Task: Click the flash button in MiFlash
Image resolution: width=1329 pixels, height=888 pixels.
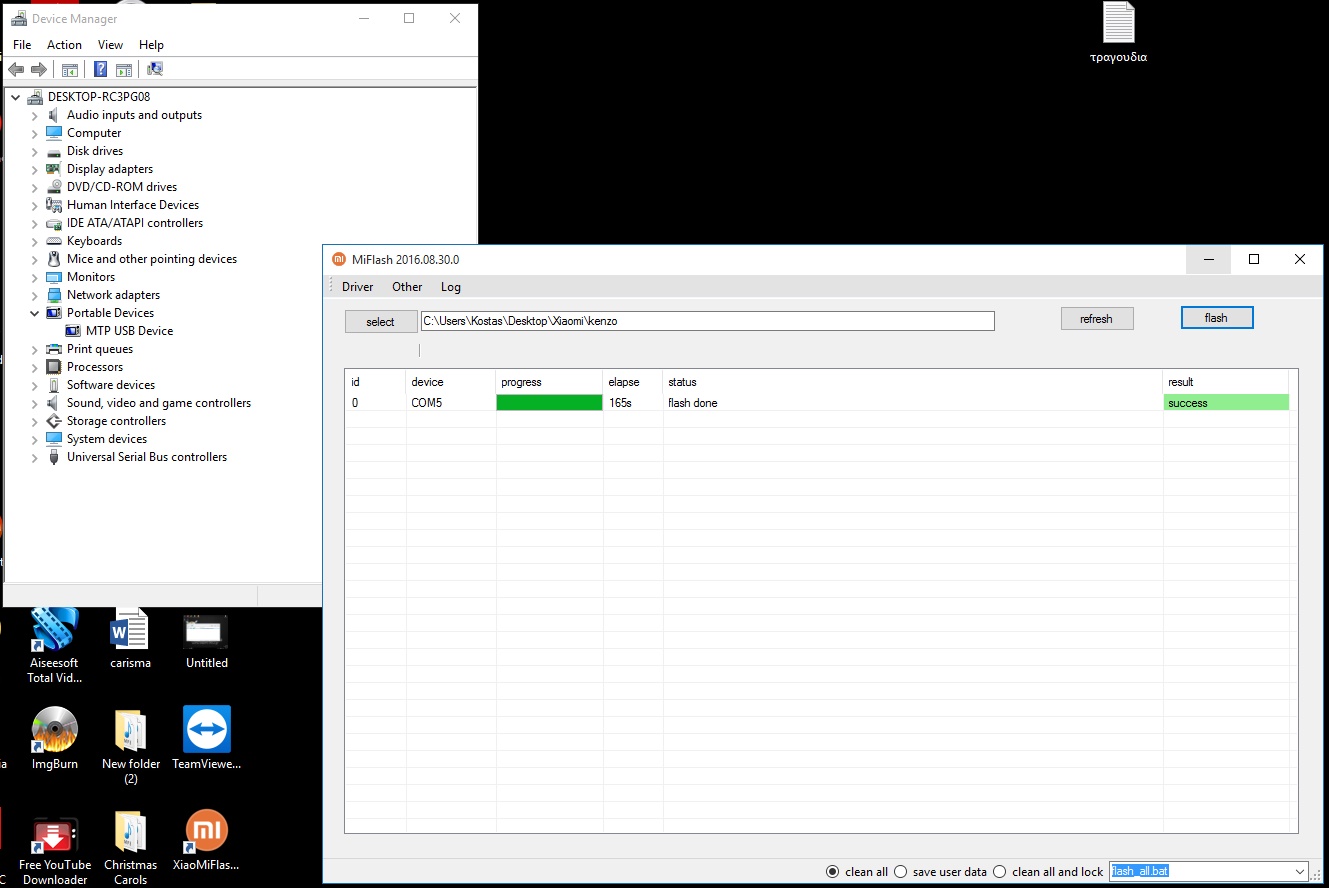Action: [x=1217, y=318]
